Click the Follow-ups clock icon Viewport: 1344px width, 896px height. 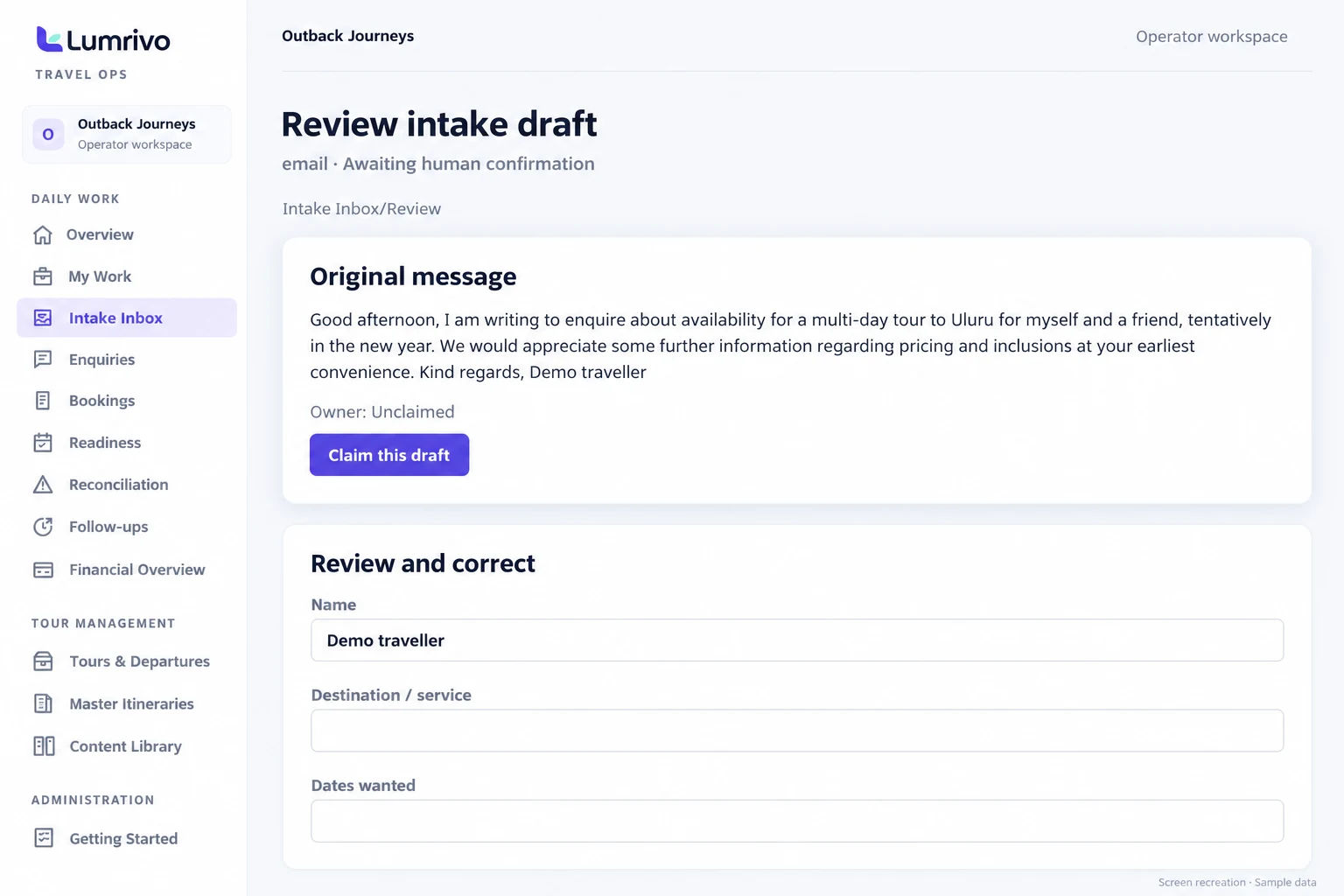pyautogui.click(x=43, y=527)
